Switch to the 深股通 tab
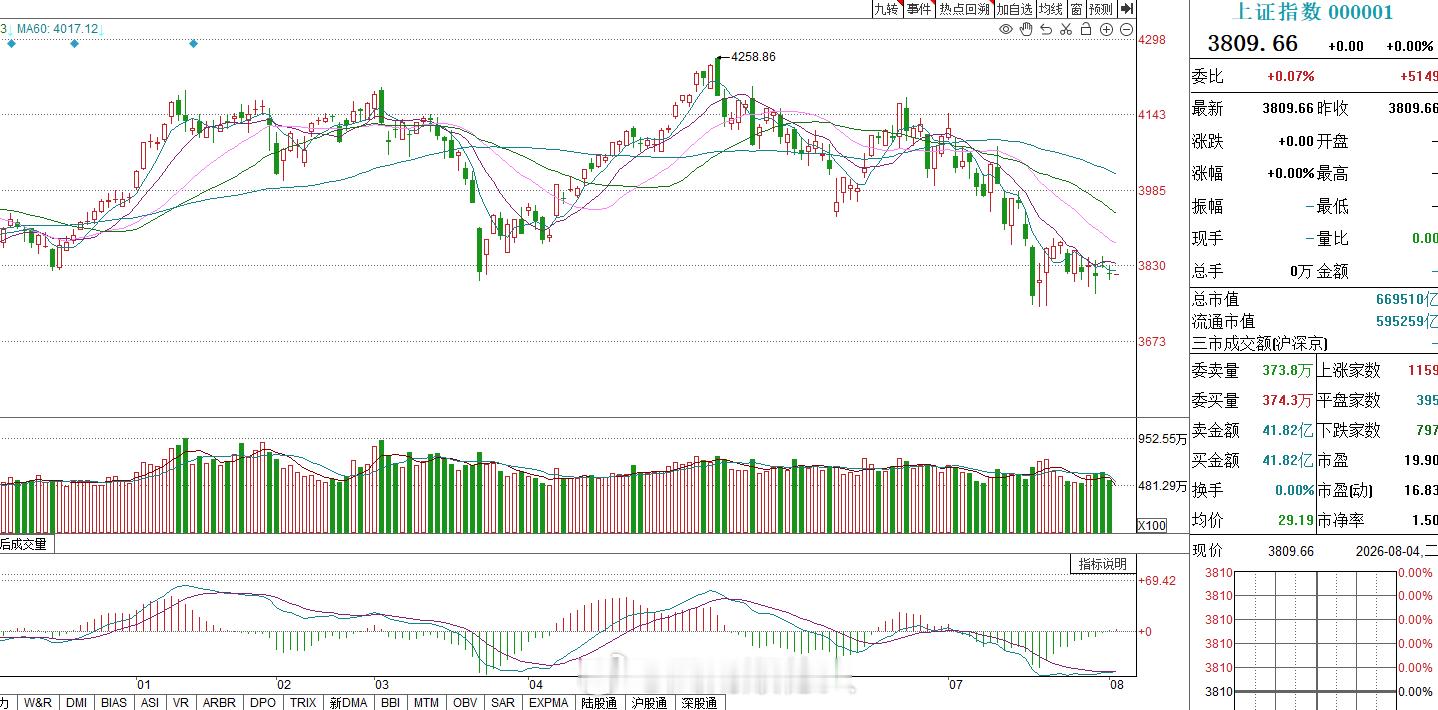 coord(699,702)
